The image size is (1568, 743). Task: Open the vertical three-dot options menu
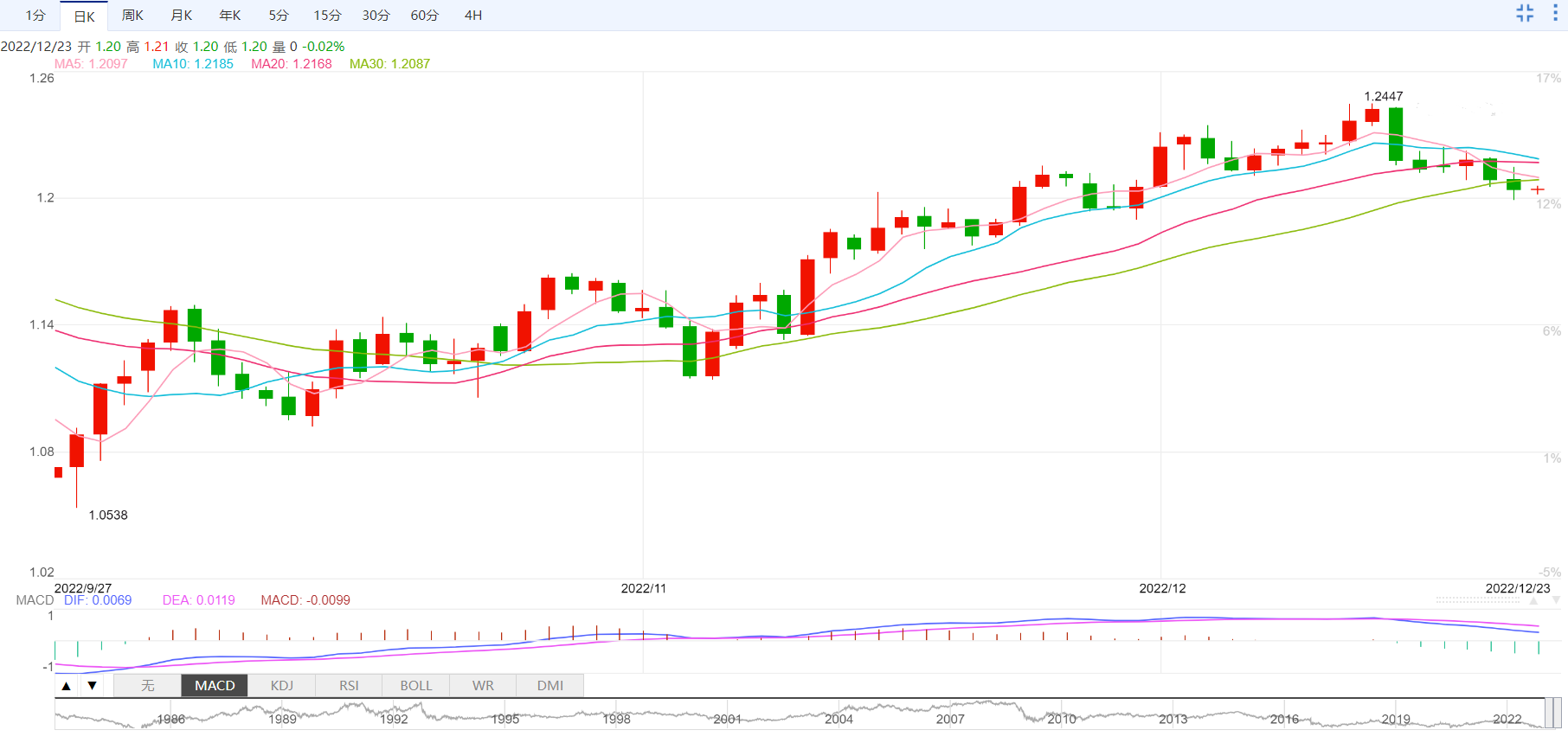tap(1555, 13)
